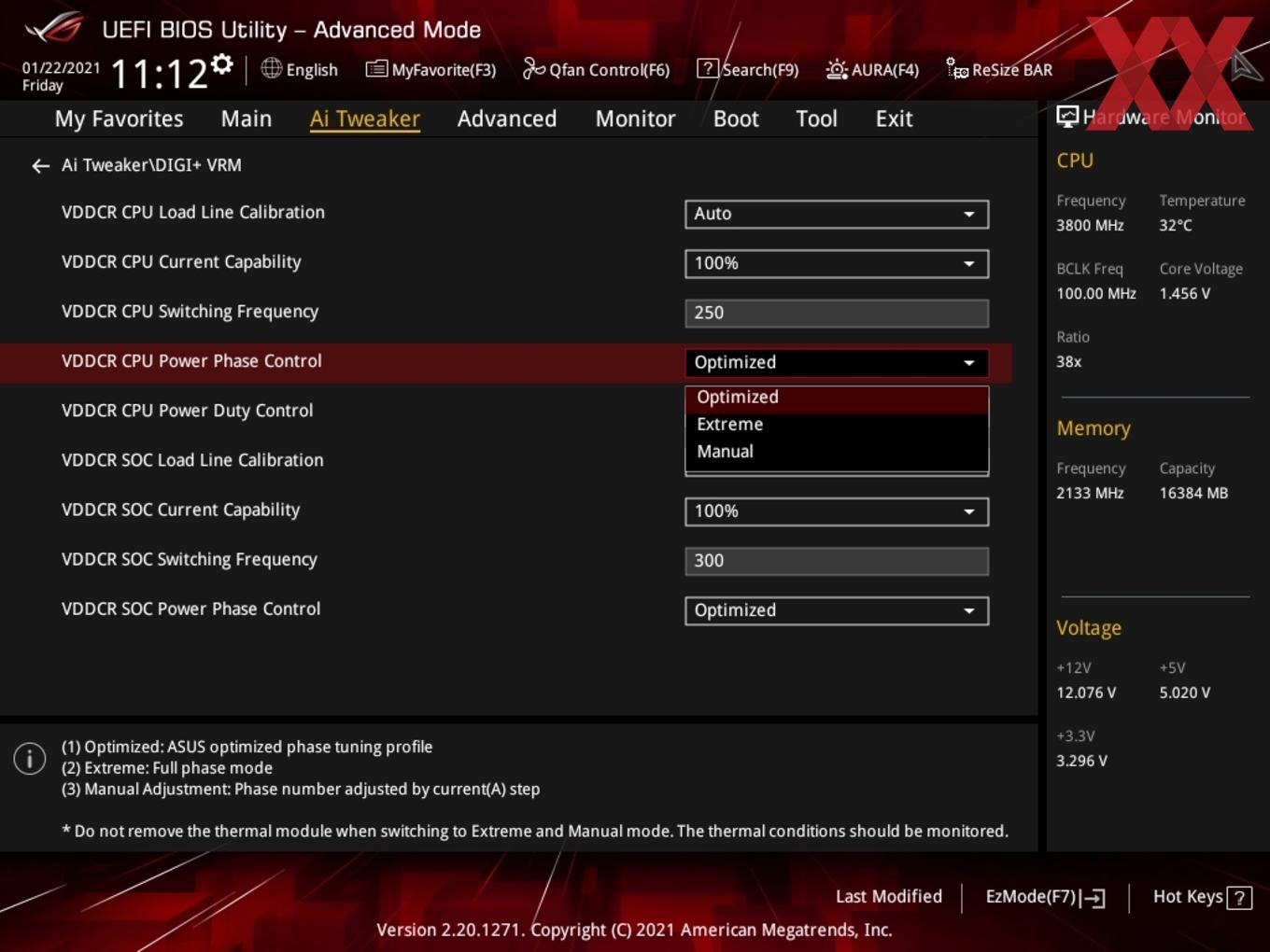This screenshot has width=1270, height=952.
Task: Switch to the Tool tab
Action: tap(816, 119)
